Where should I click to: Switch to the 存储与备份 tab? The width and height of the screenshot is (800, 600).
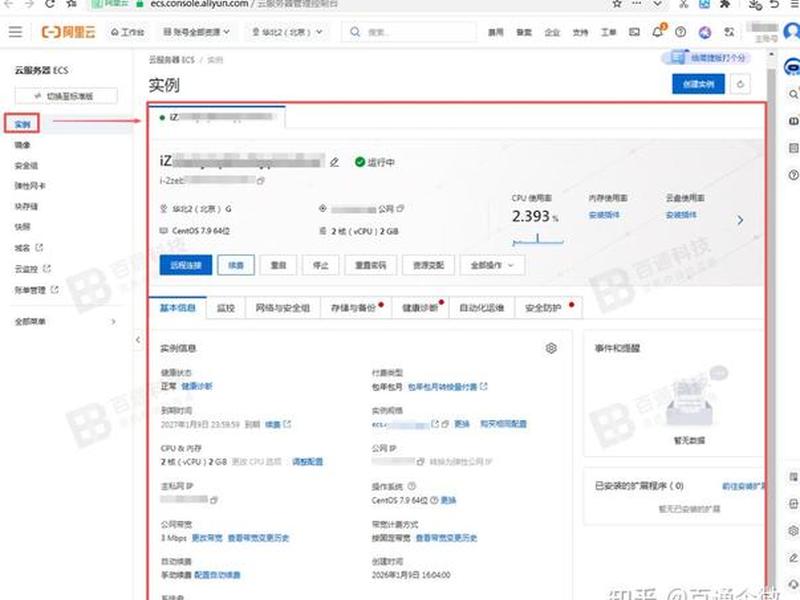[356, 308]
